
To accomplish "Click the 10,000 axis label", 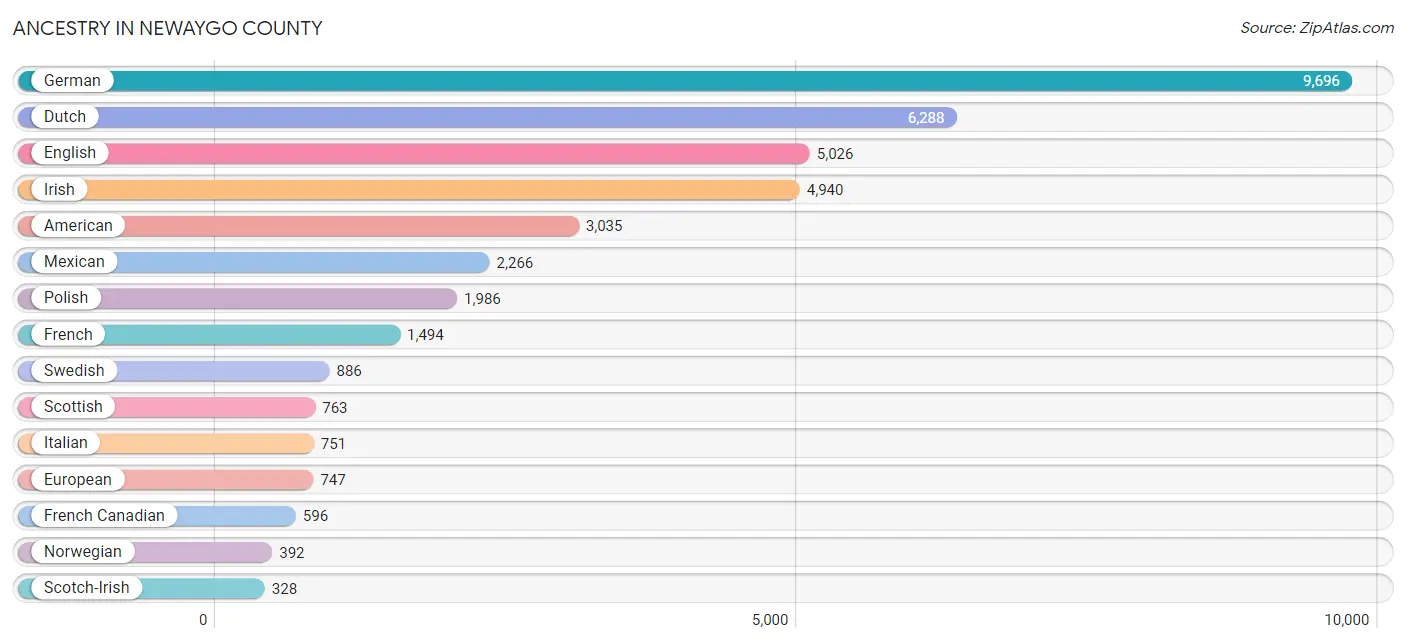I will (1347, 620).
